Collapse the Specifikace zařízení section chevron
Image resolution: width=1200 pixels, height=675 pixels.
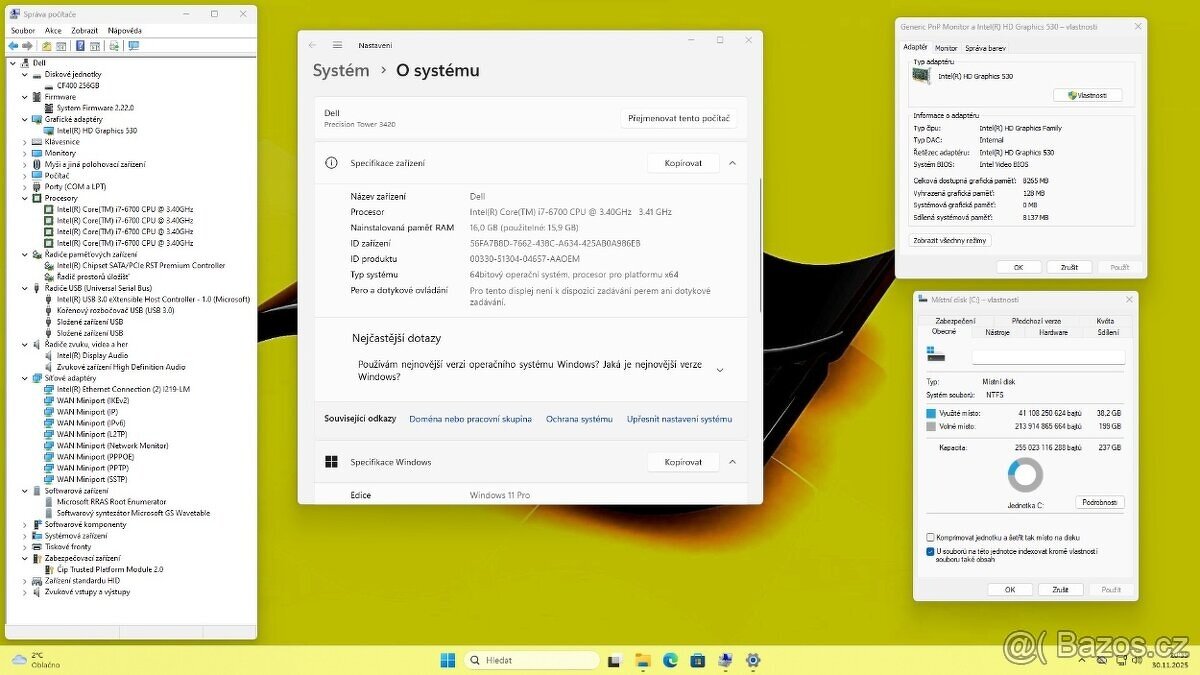[x=732, y=163]
